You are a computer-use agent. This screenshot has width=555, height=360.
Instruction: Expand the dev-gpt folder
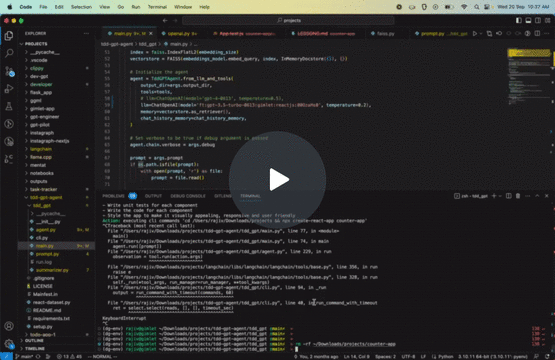(56, 76)
